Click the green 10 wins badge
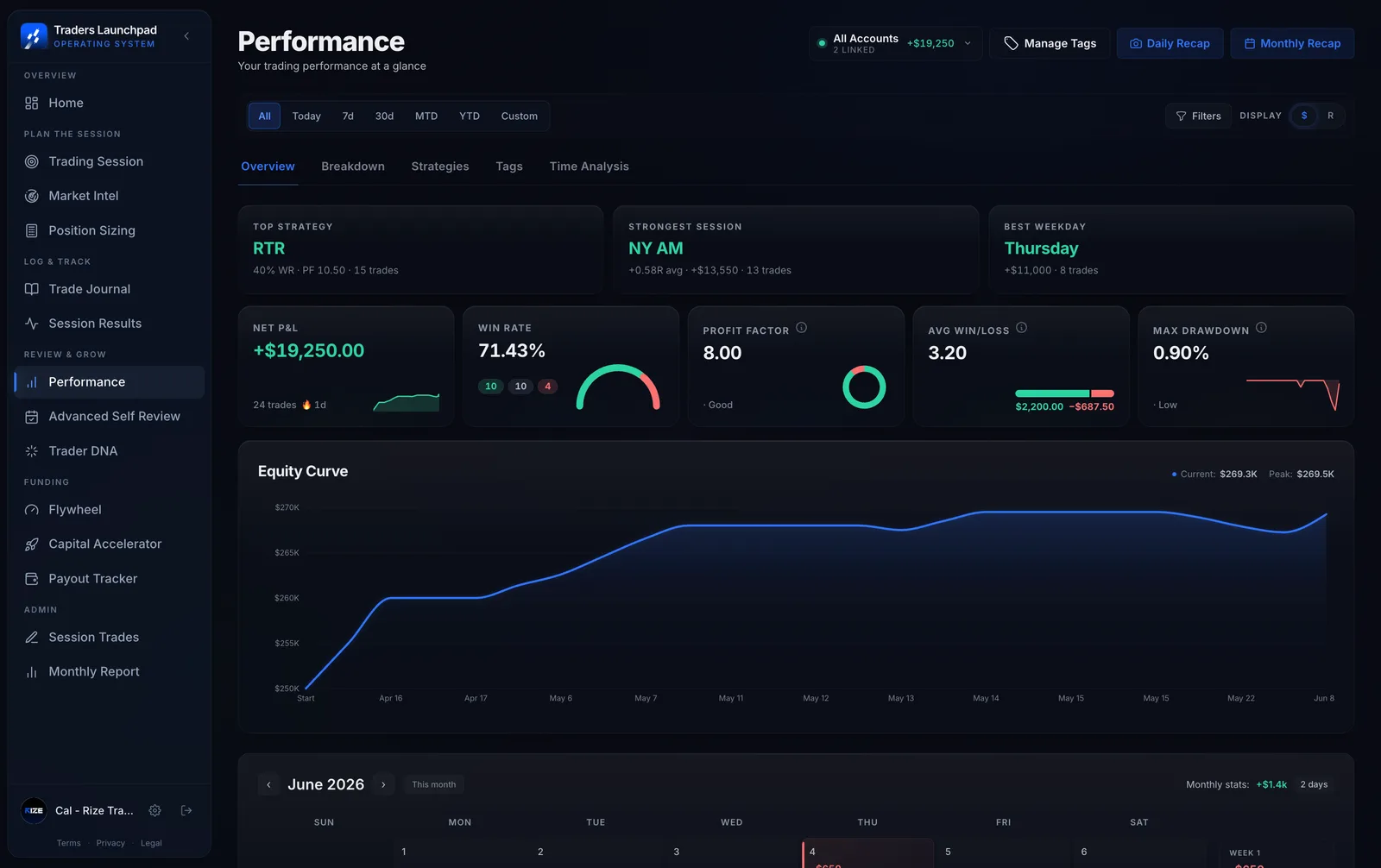This screenshot has height=868, width=1381. tap(491, 387)
